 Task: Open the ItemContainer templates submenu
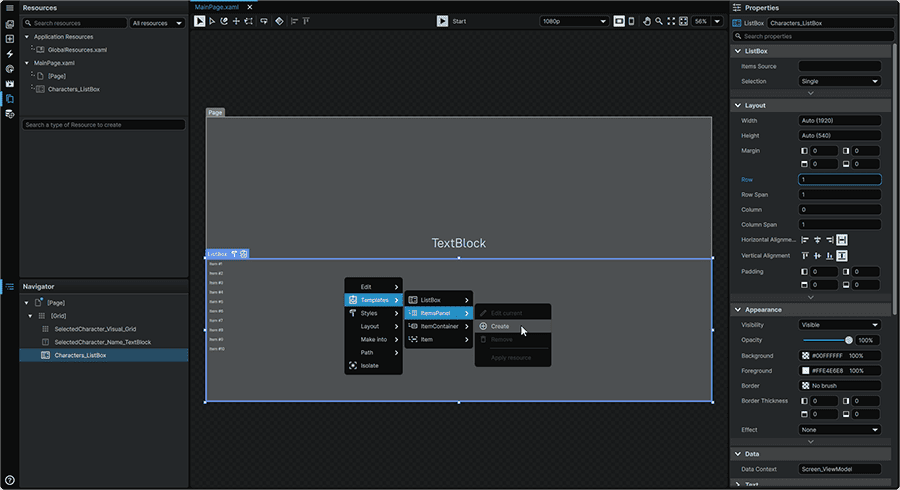click(439, 326)
